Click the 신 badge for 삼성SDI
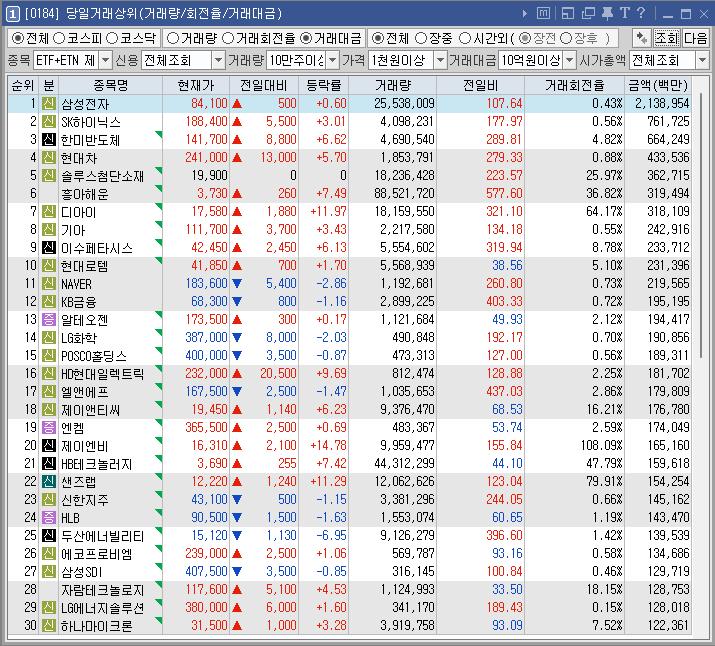Screen dimensions: 715x646 click(x=49, y=572)
